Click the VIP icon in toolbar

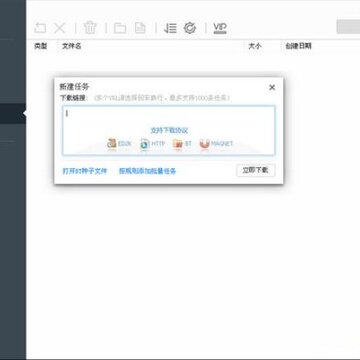click(x=220, y=28)
